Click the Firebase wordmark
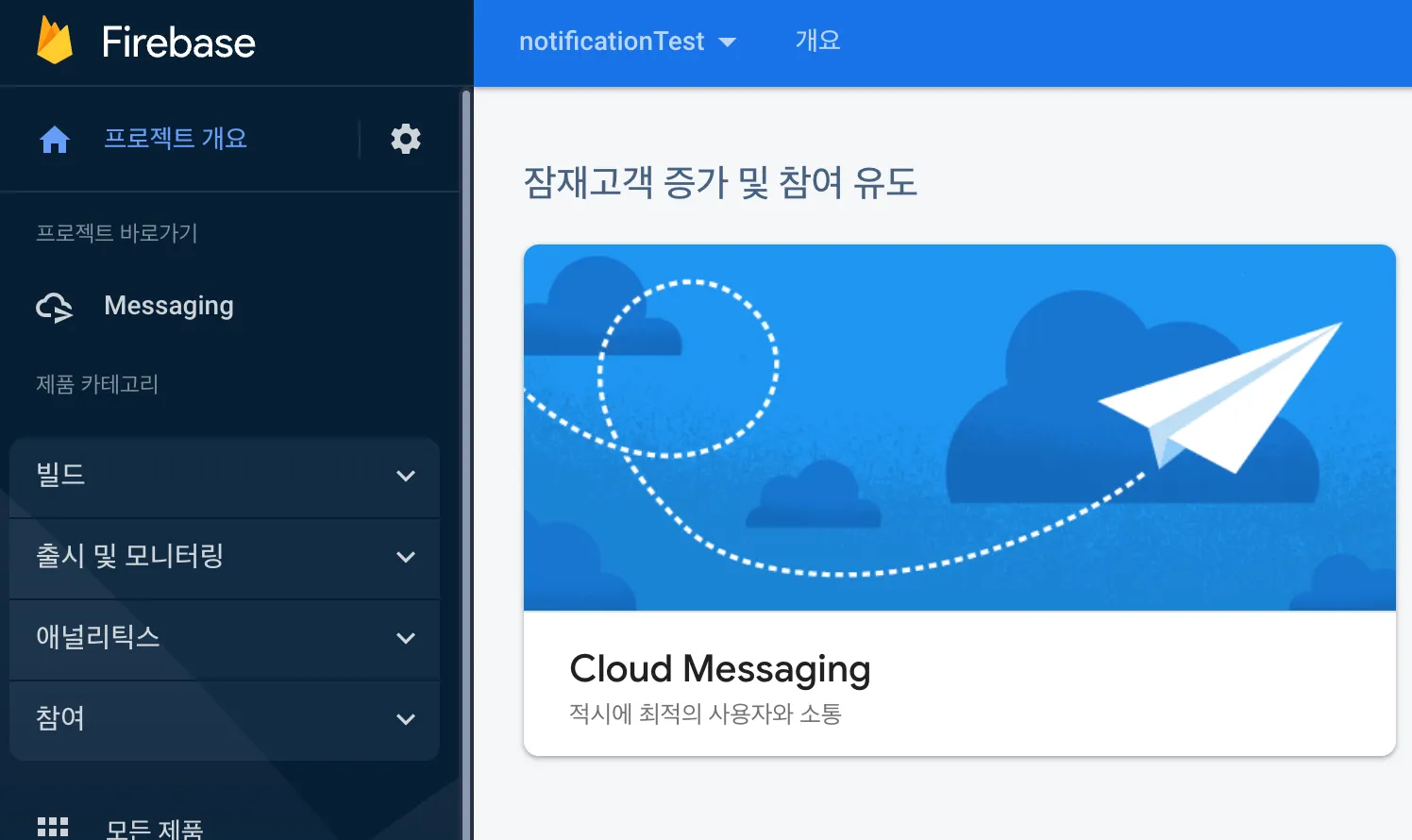The height and width of the screenshot is (840, 1412). (x=178, y=42)
